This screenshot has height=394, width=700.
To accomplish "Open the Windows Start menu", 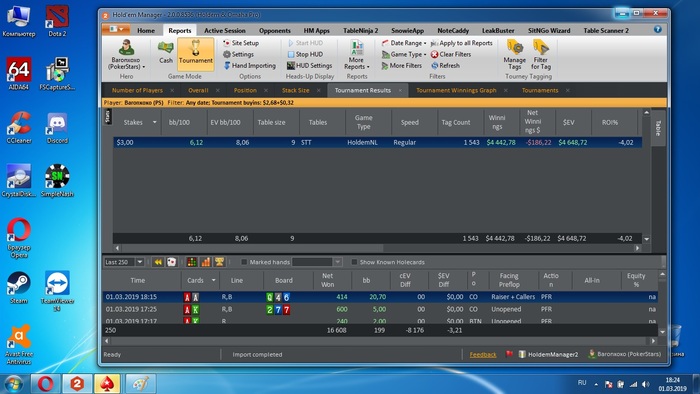I will point(13,383).
